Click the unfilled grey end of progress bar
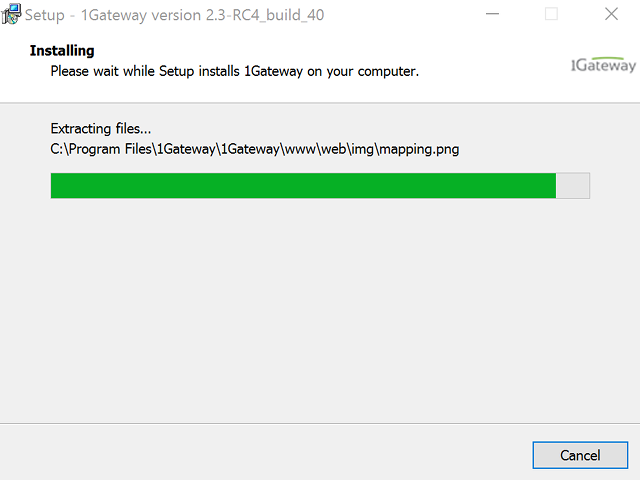 pyautogui.click(x=573, y=185)
